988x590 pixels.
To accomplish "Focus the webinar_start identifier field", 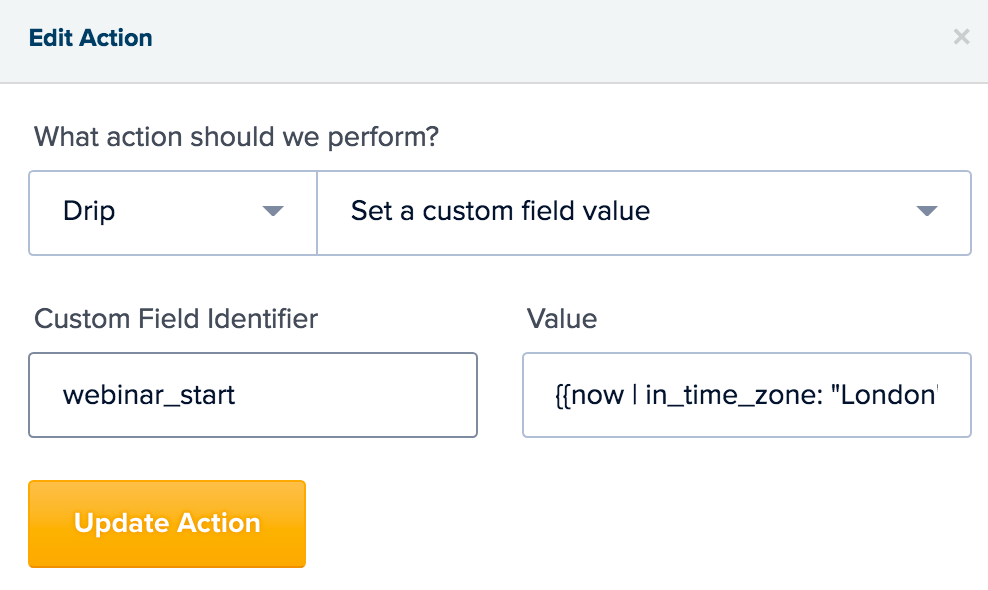I will (253, 395).
